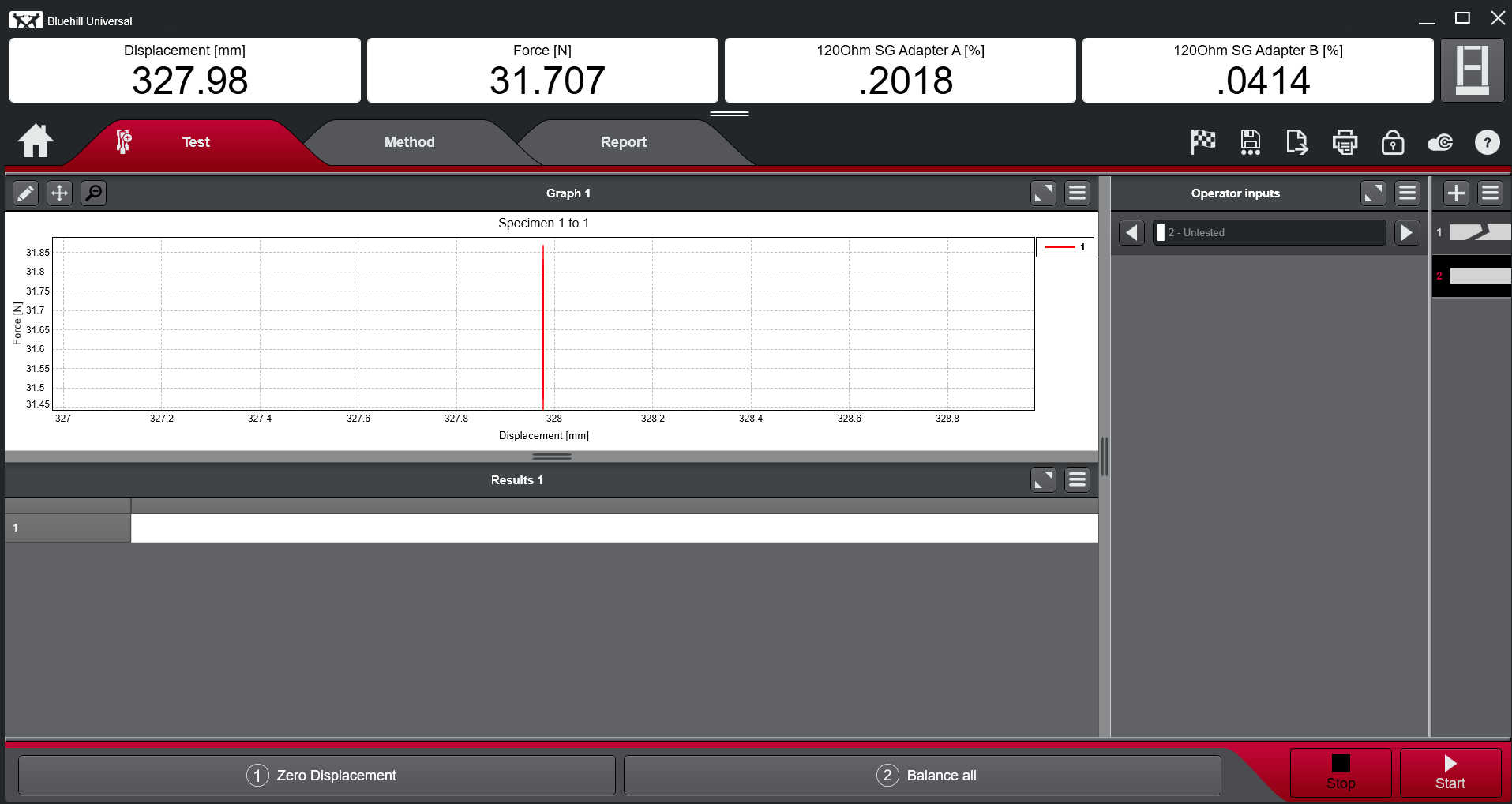
Task: Click the lock icon in toolbar
Action: 1392,142
